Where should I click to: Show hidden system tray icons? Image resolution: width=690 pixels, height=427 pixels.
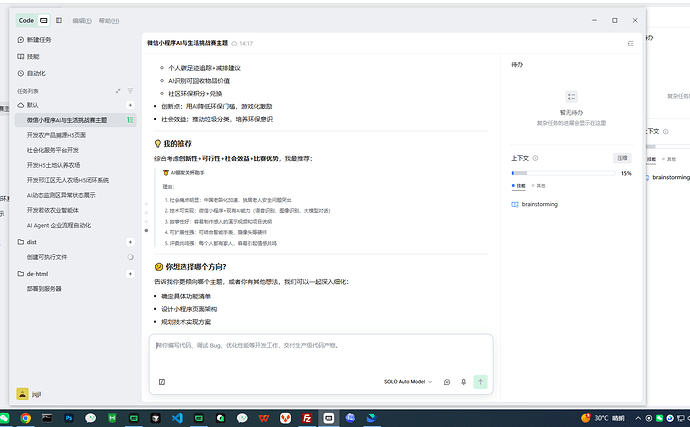[638, 418]
